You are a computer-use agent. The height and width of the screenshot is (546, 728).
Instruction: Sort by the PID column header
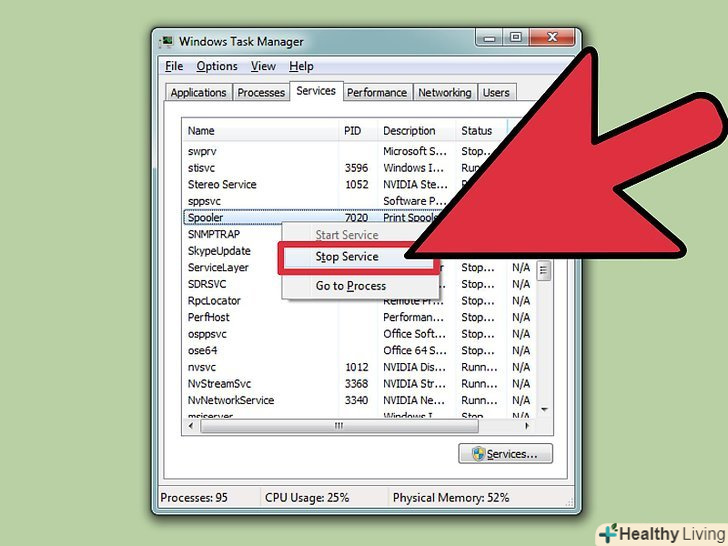pyautogui.click(x=358, y=131)
